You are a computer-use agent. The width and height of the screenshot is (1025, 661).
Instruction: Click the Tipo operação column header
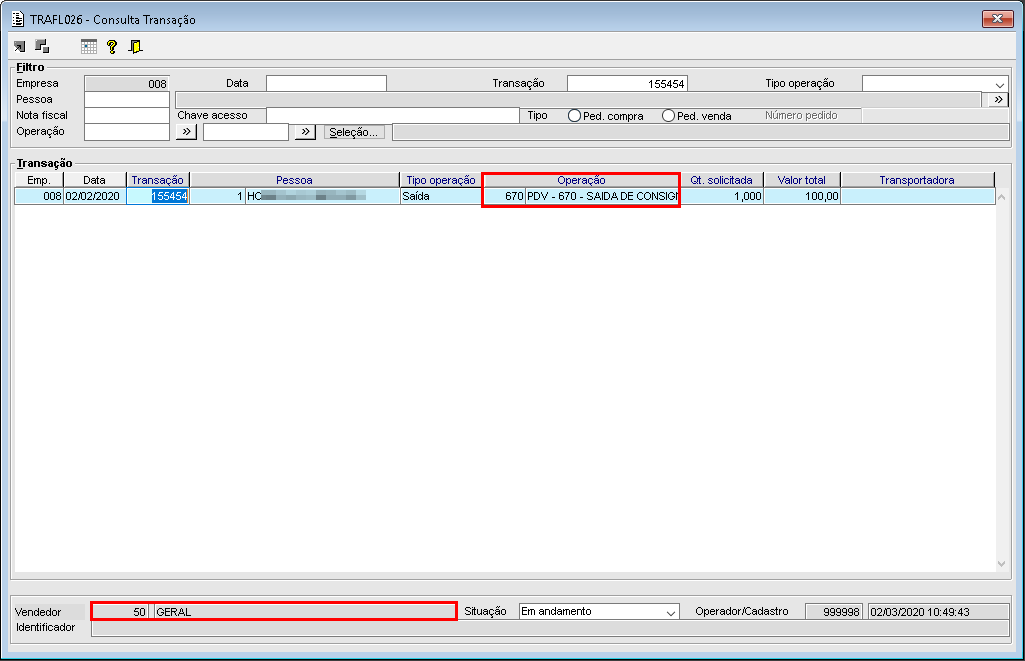(x=441, y=180)
